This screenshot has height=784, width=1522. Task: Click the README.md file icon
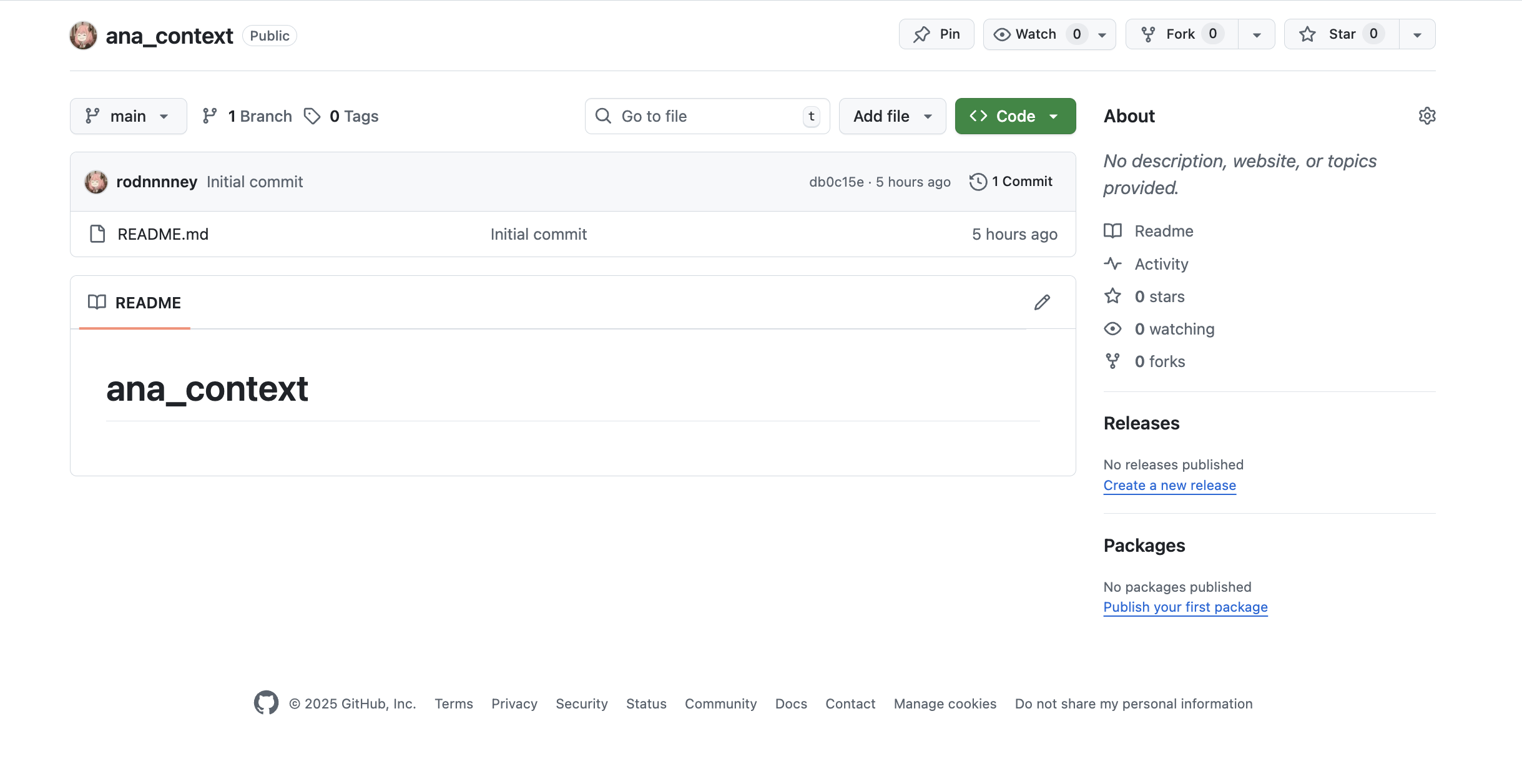[x=97, y=233]
